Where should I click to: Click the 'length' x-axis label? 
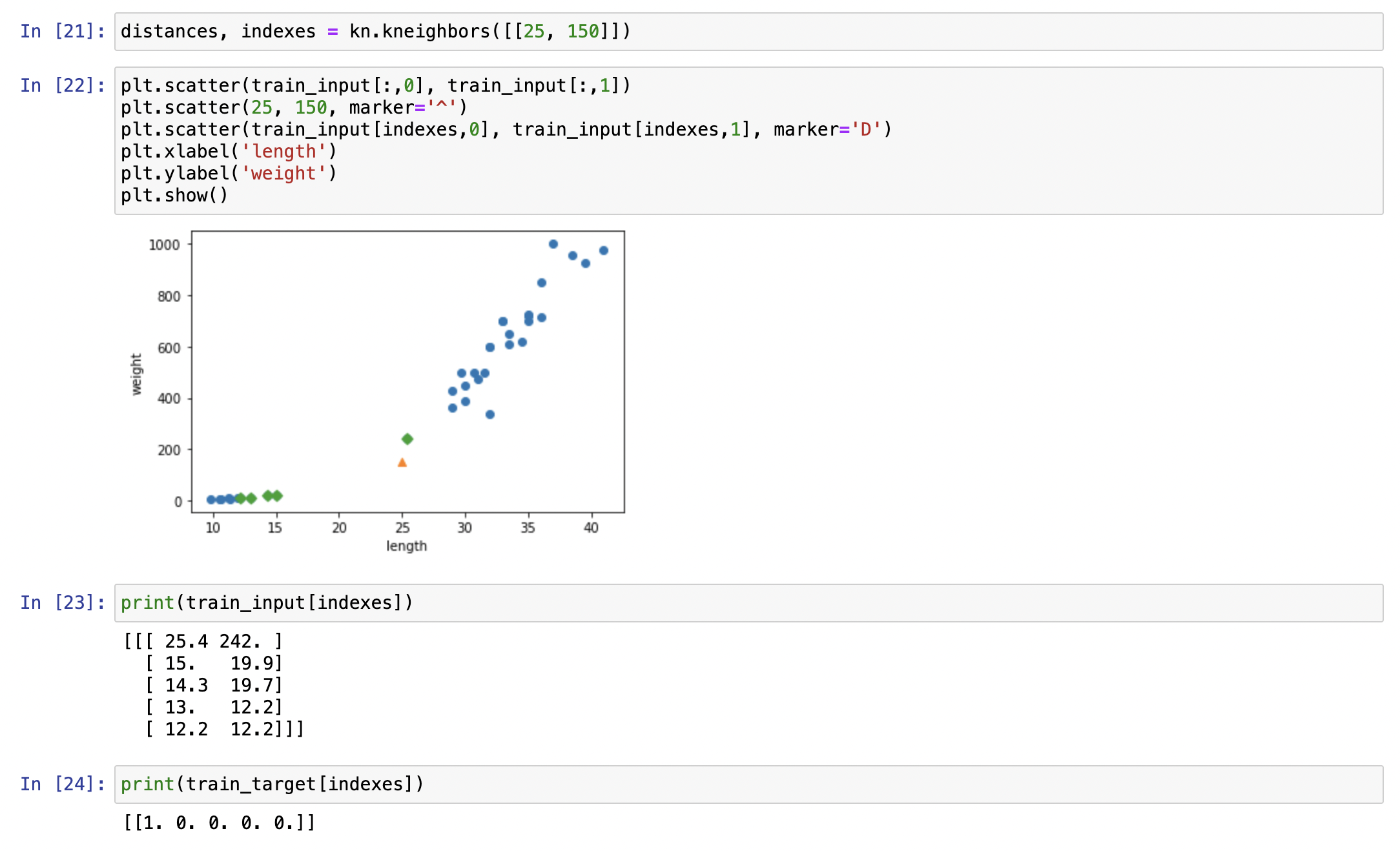407,546
